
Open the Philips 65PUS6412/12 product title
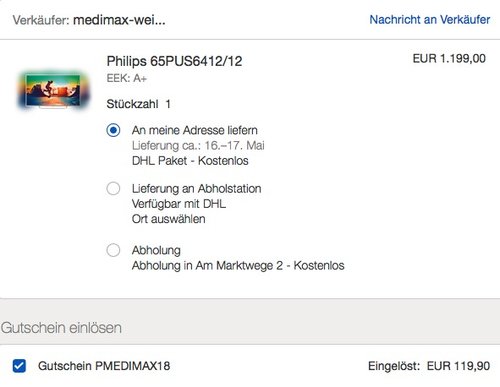[x=174, y=61]
